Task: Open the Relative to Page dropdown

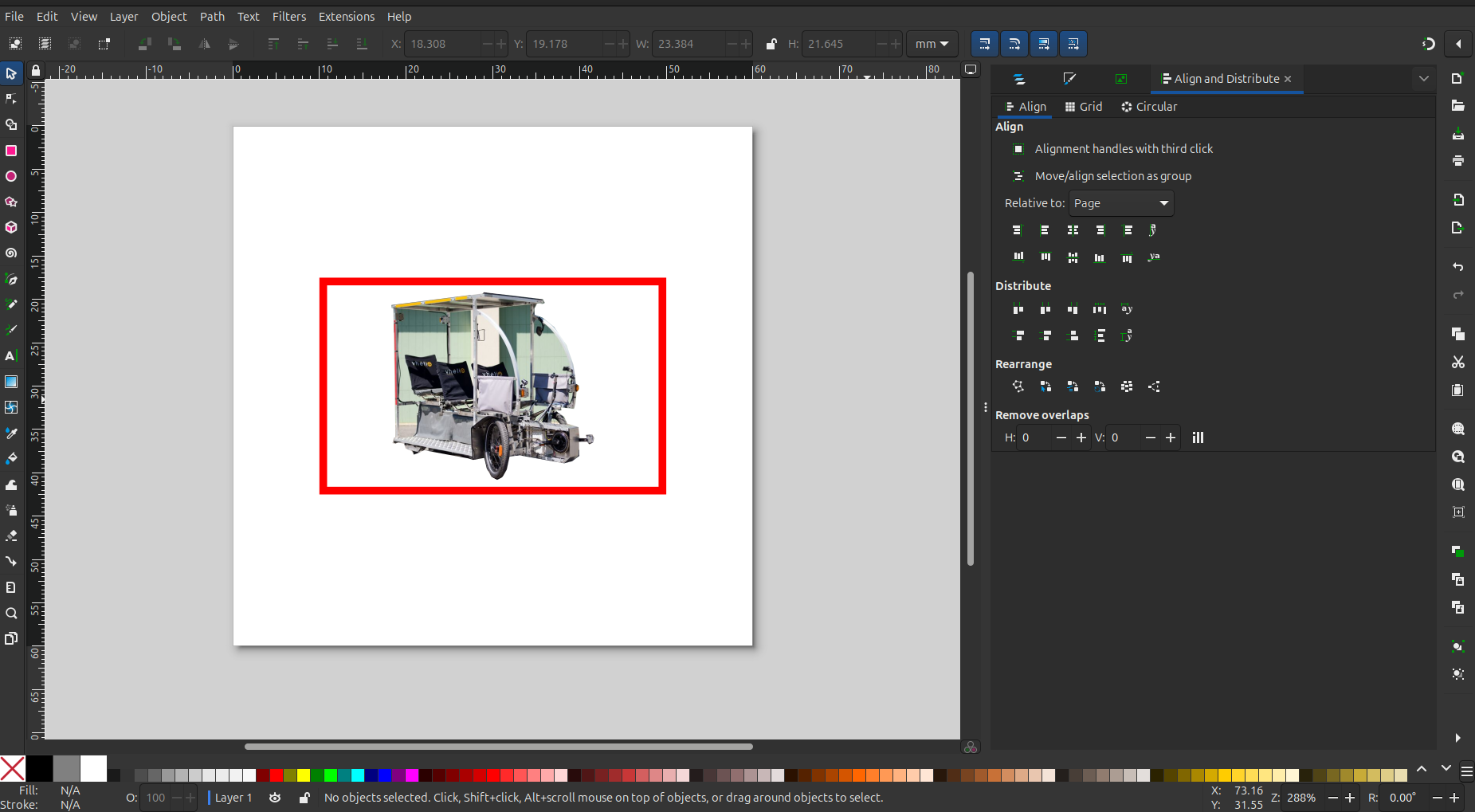Action: tap(1121, 203)
